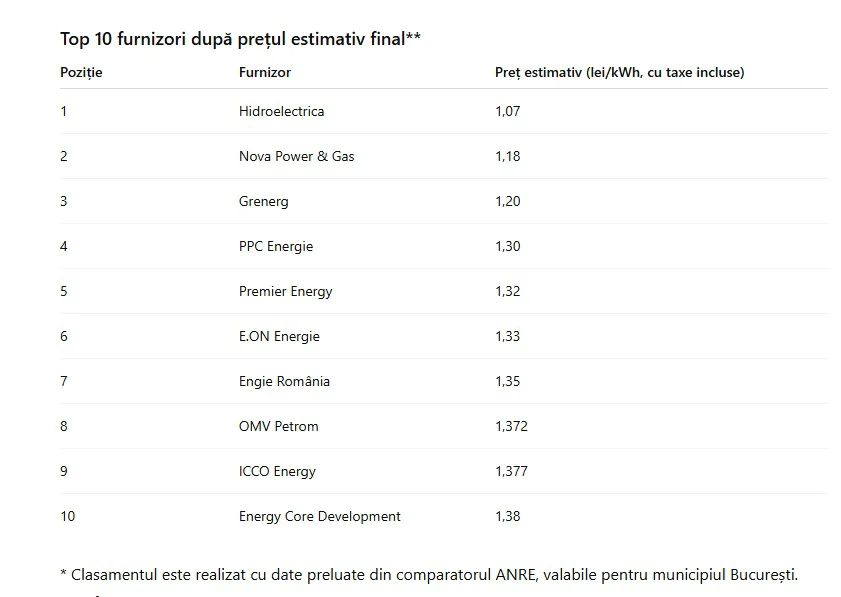Select the Grenerg supplier name
This screenshot has height=597, width=841.
click(263, 201)
